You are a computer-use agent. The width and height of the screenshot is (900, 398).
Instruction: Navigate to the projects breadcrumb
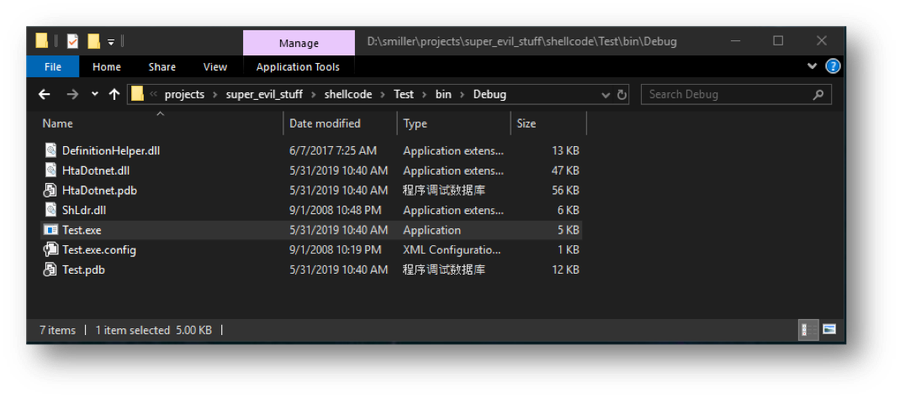(x=184, y=95)
